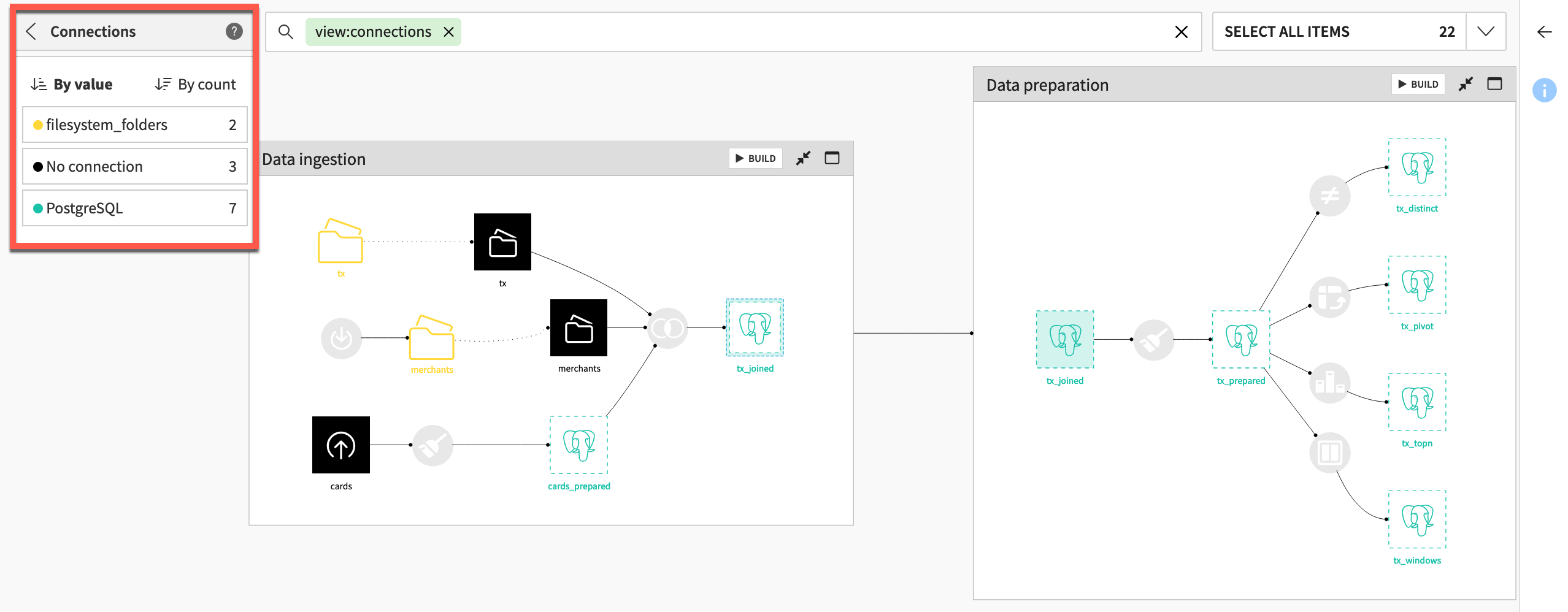Select the pivot recipe leading to tx_pivot
Image resolution: width=1568 pixels, height=612 pixels.
pos(1330,296)
